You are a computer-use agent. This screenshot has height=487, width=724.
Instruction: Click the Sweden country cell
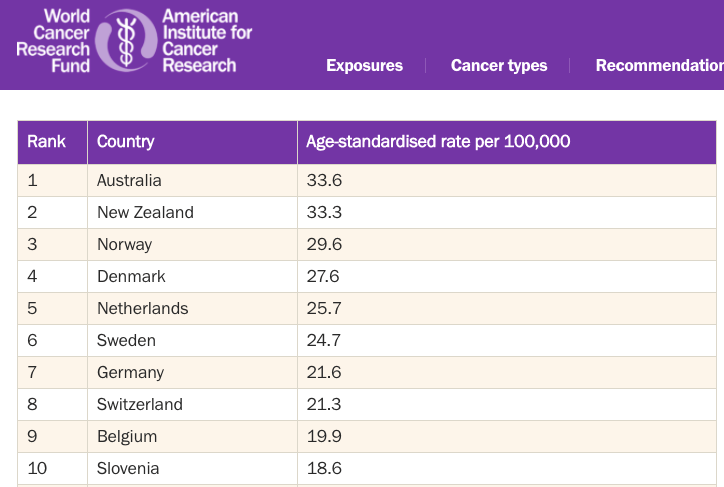coord(126,341)
